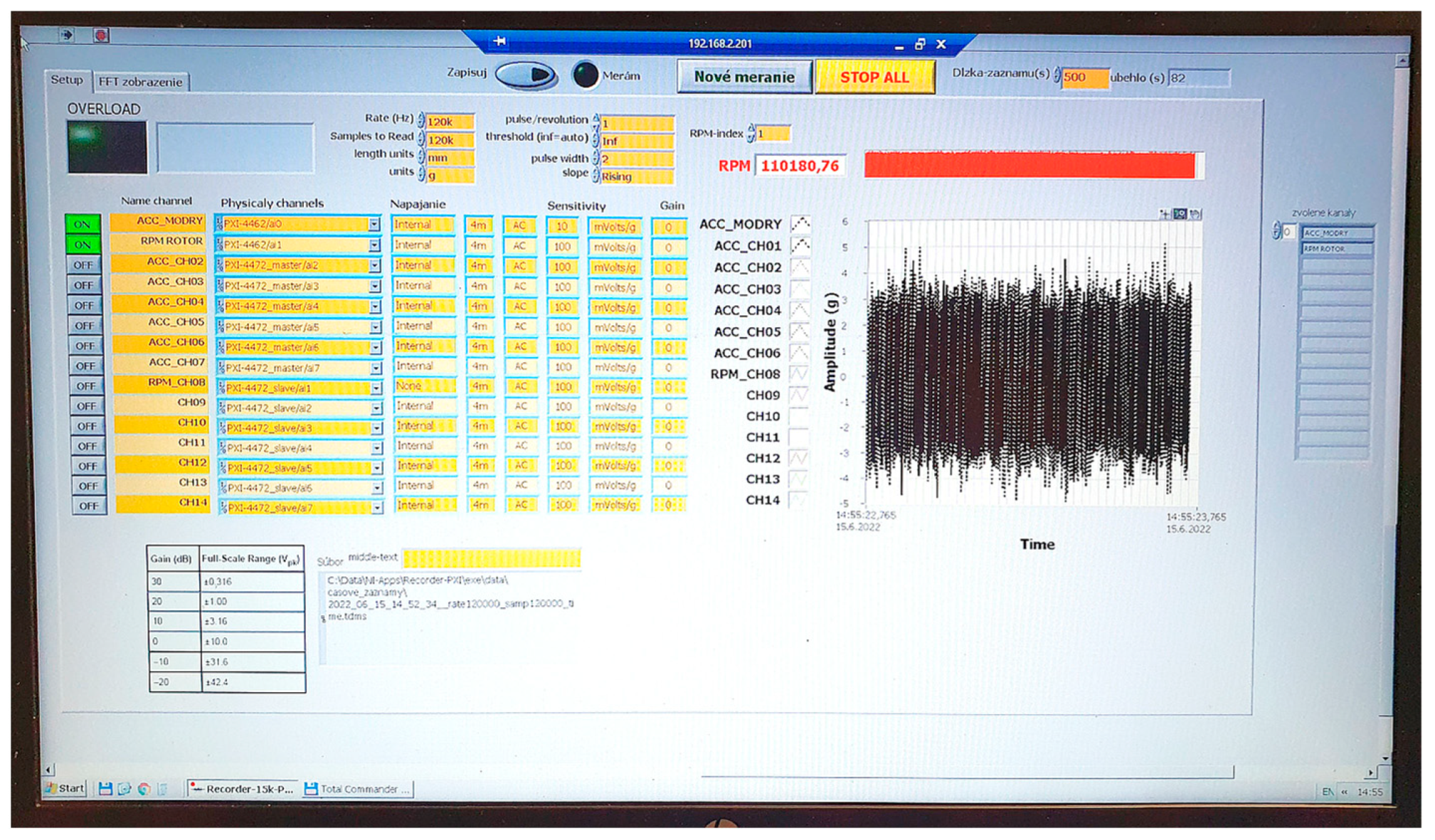The height and width of the screenshot is (840, 1435).
Task: Switch to the FFT zobrazenie tab
Action: (139, 82)
